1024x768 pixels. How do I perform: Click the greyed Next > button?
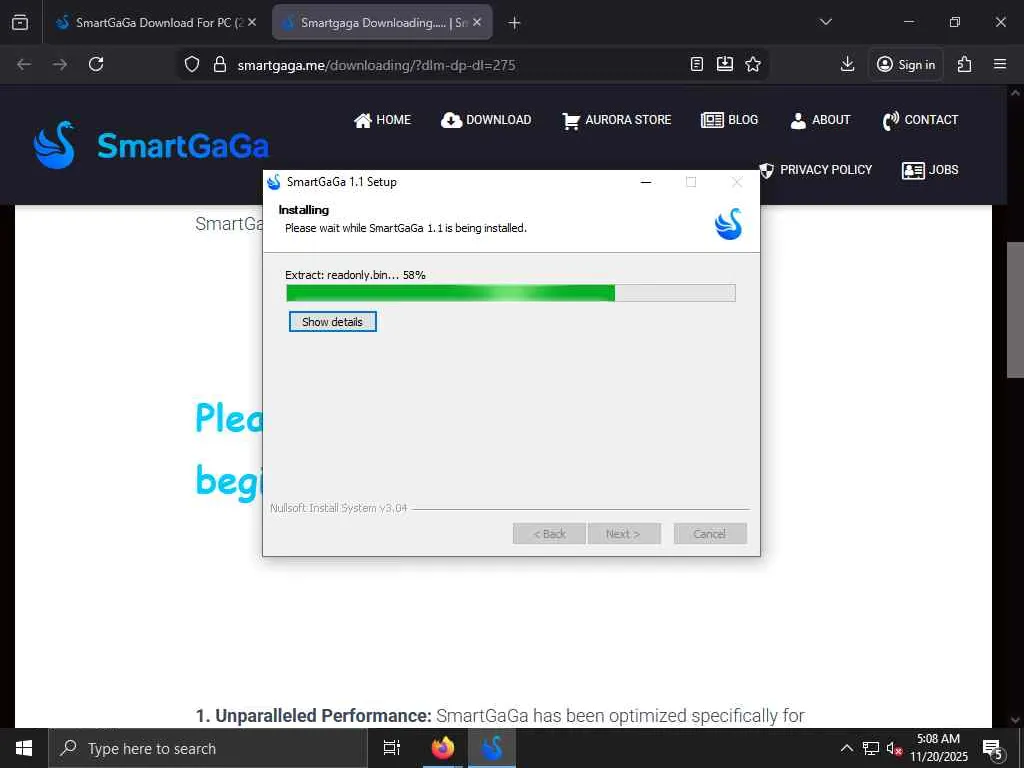point(624,534)
